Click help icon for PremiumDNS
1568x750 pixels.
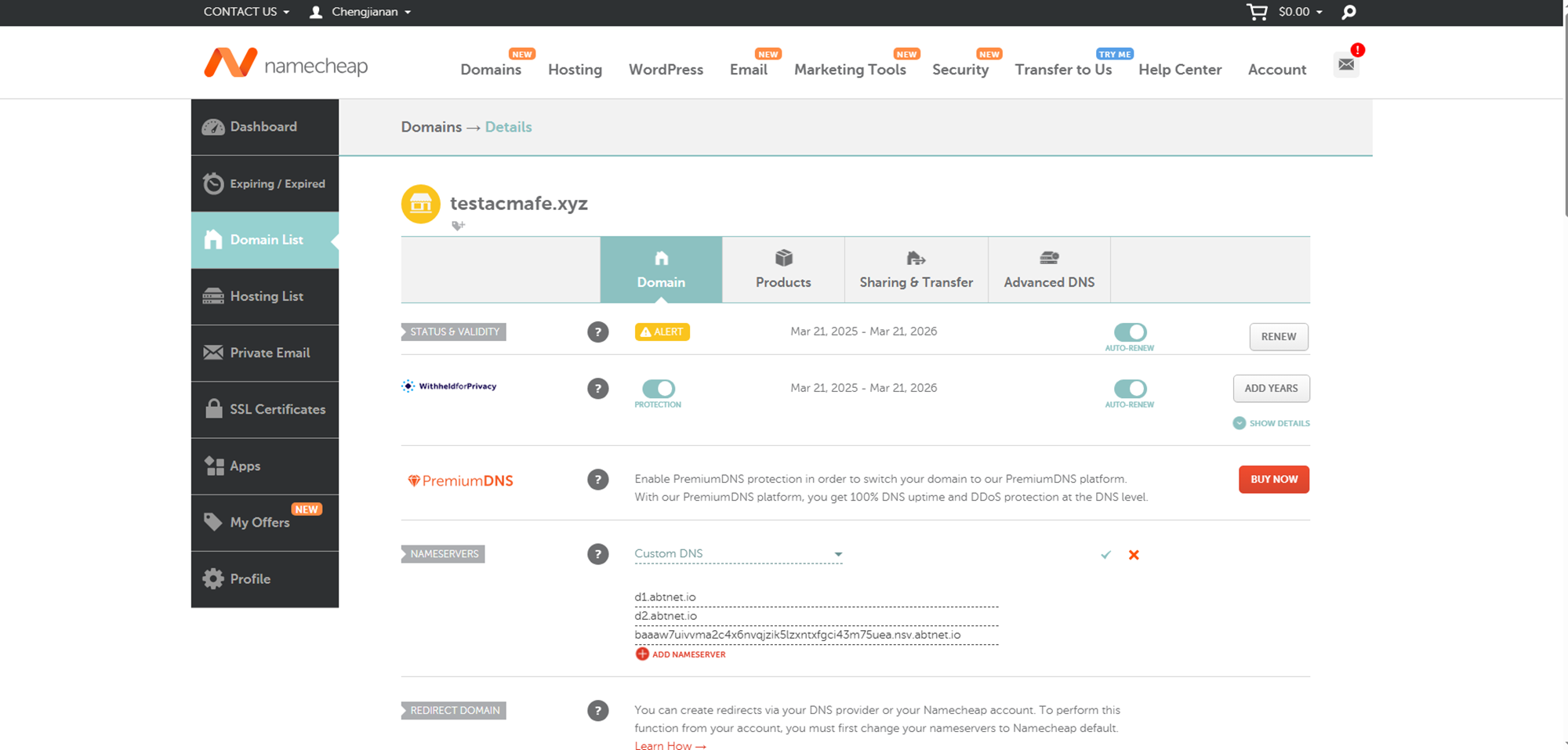pyautogui.click(x=597, y=480)
